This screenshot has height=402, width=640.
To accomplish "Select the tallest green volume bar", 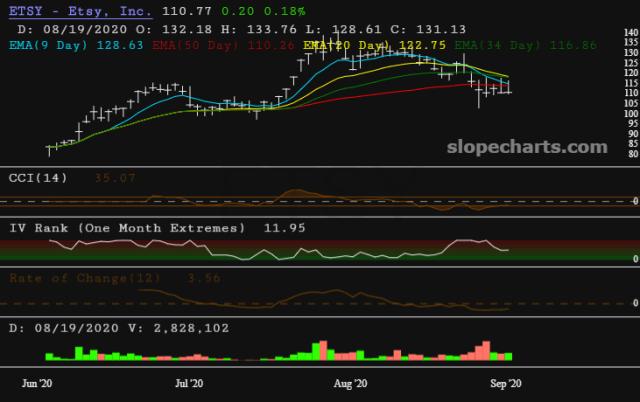I will point(315,351).
